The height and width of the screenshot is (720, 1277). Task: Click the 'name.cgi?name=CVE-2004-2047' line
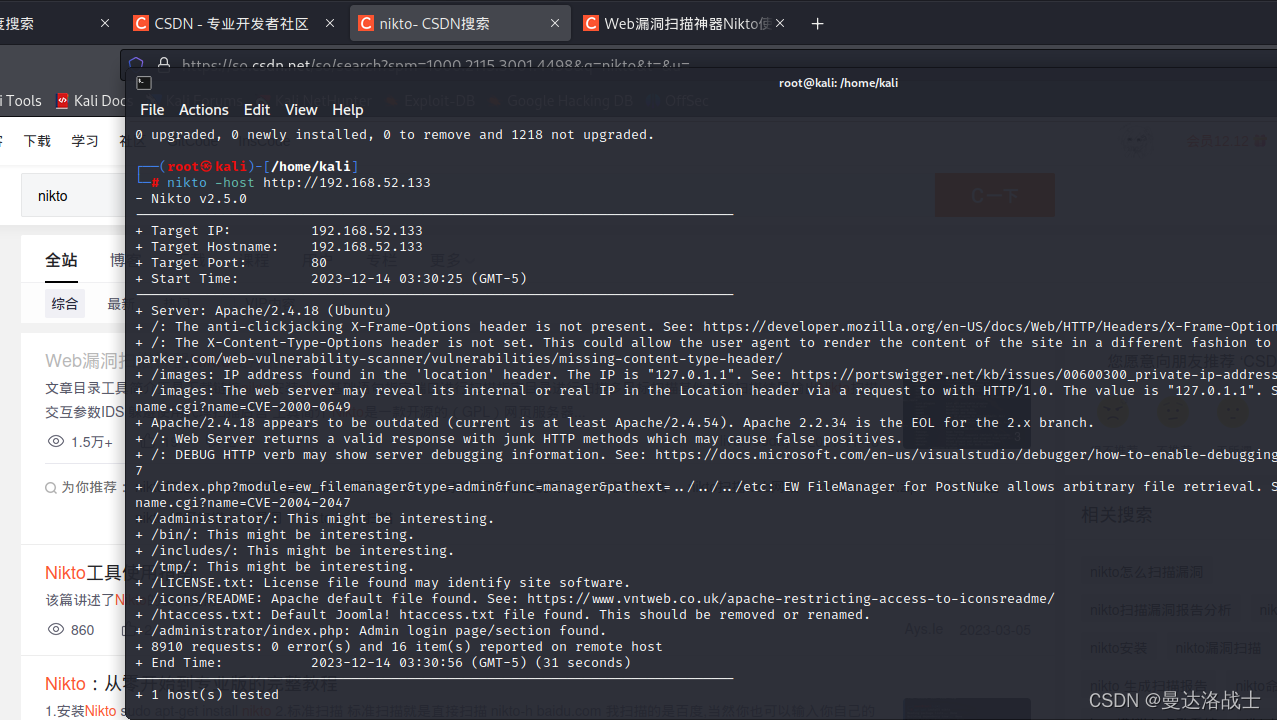243,503
